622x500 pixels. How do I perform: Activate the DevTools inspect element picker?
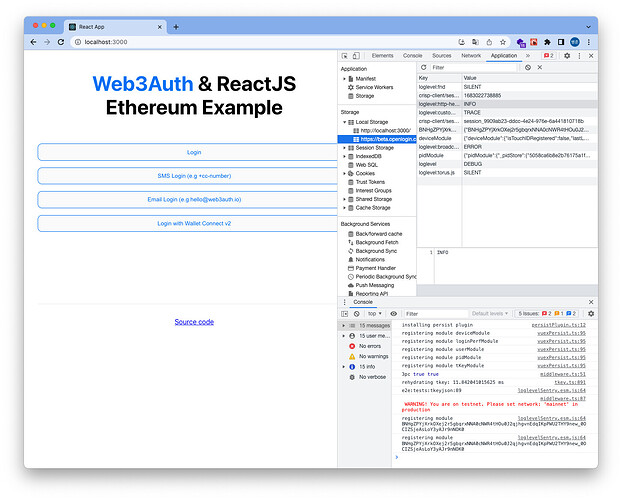[x=344, y=56]
